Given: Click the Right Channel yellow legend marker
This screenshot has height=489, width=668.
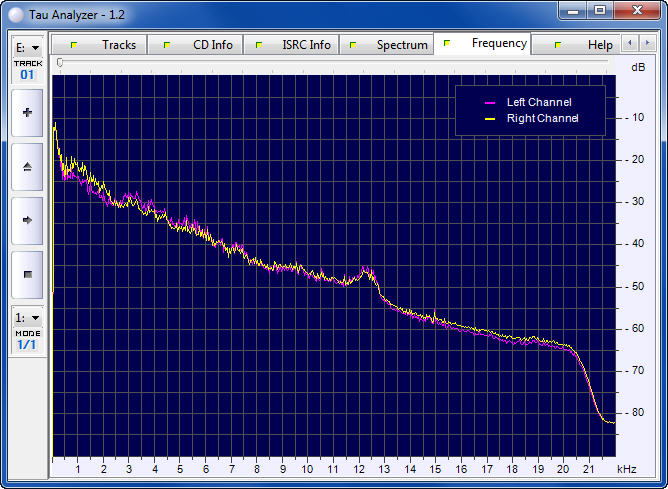Looking at the screenshot, I should coord(490,119).
